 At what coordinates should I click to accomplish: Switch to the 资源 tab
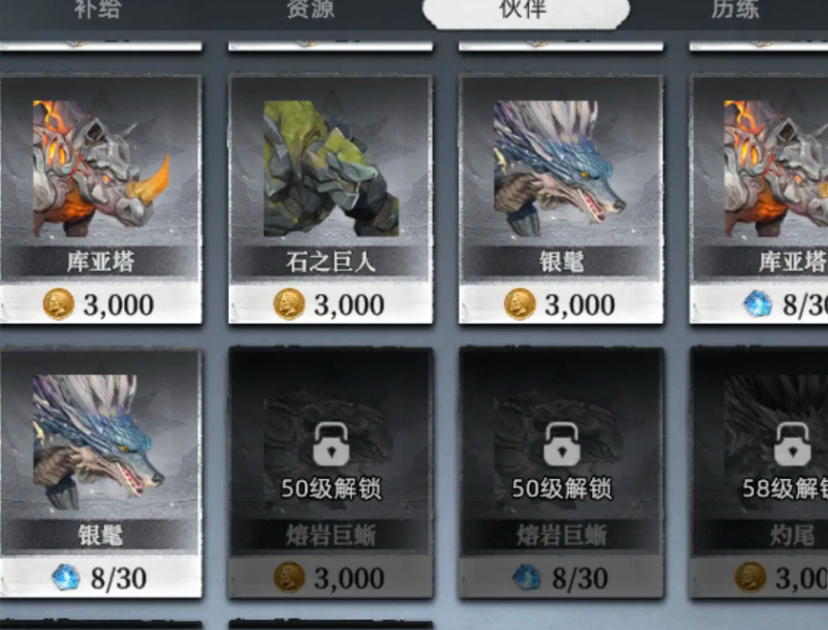(310, 9)
